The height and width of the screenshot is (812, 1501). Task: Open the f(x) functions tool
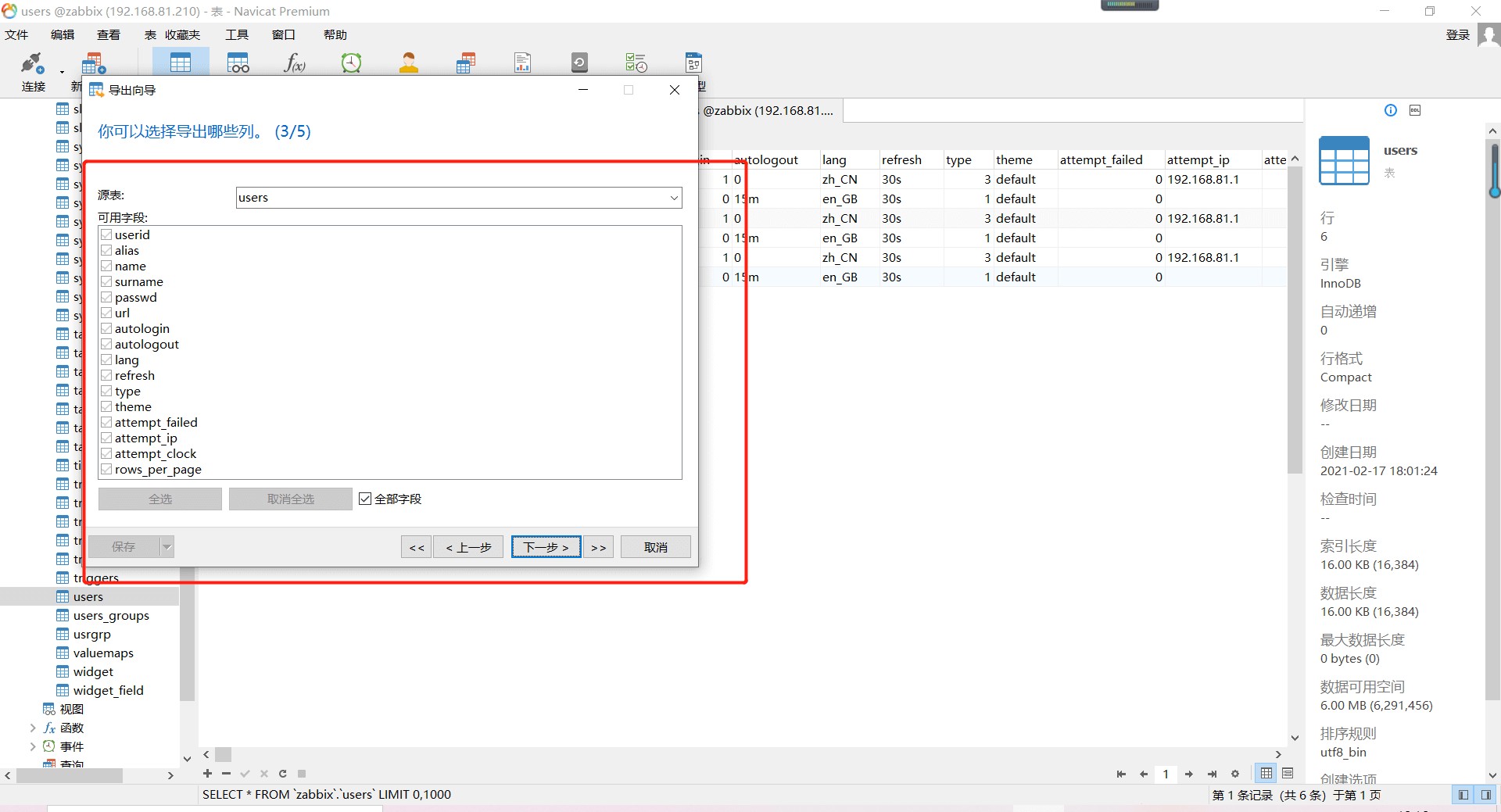(293, 63)
